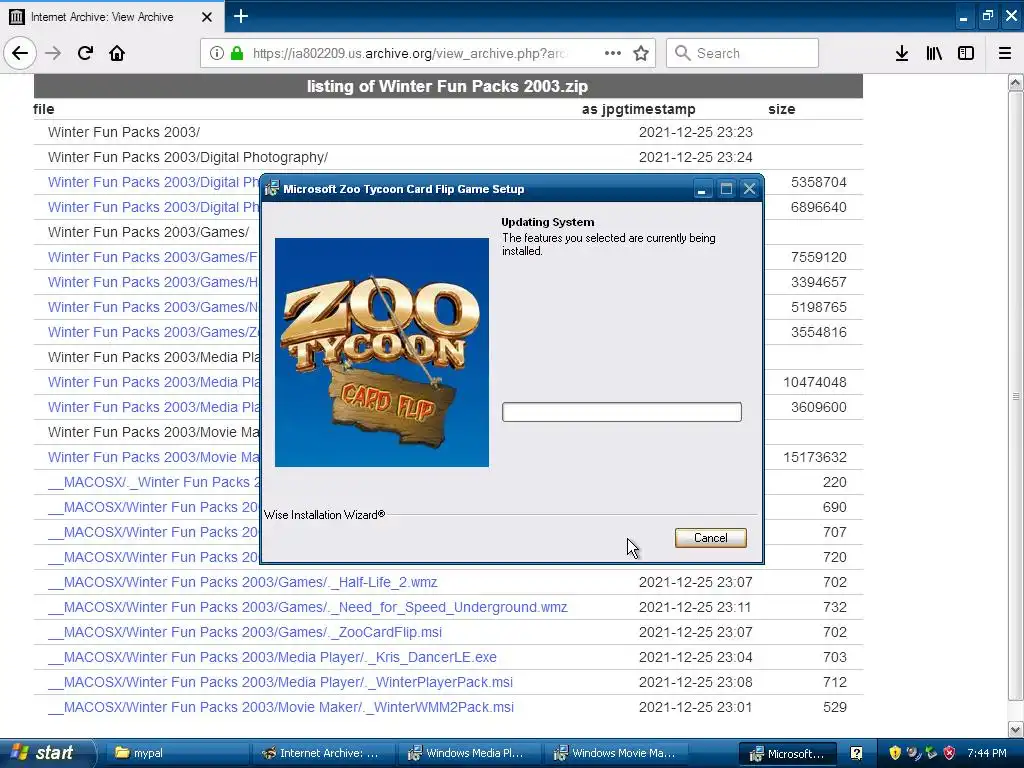Click the size value 3554816

[818, 332]
